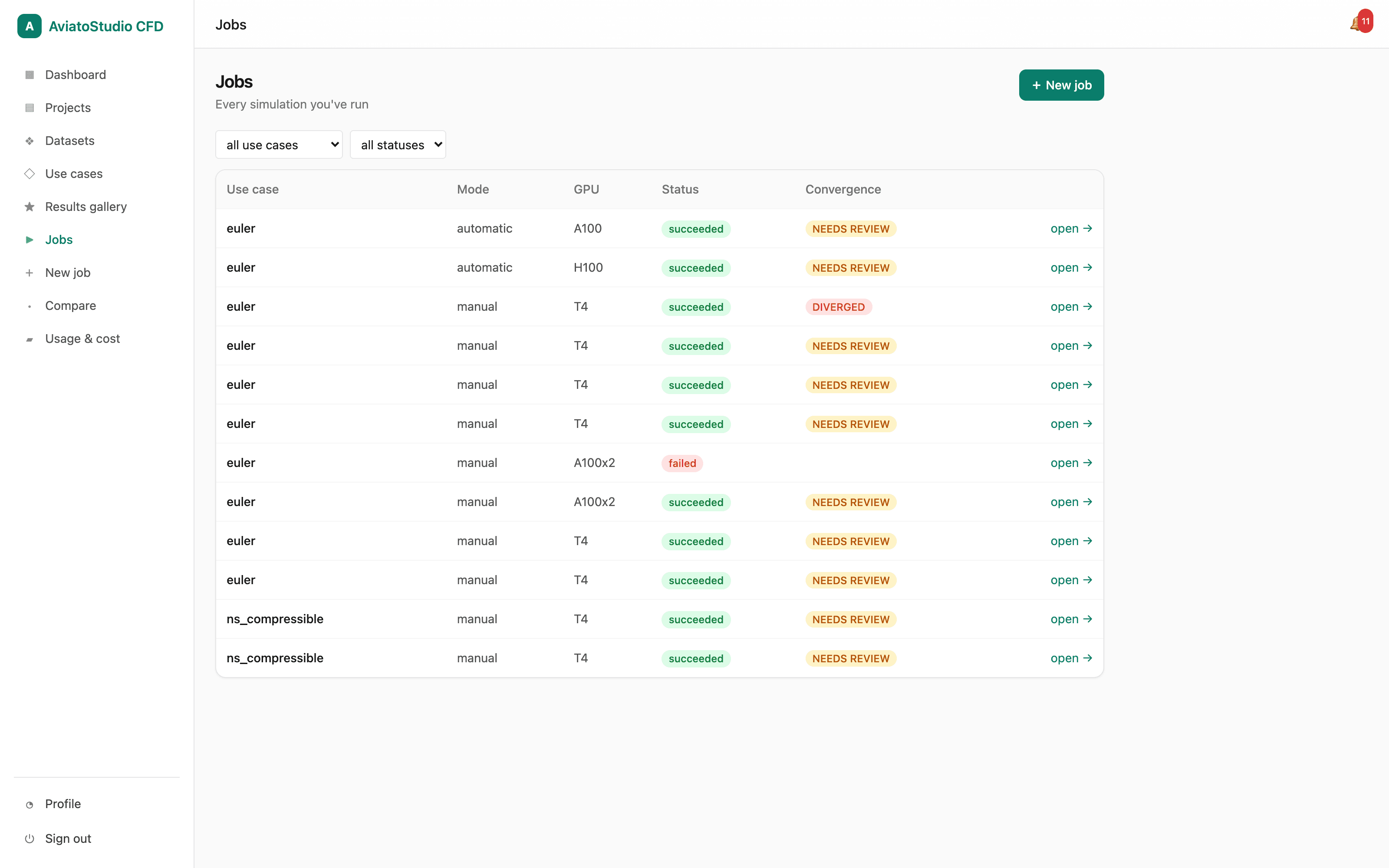1389x868 pixels.
Task: Click the Projects sidebar icon
Action: pos(29,108)
